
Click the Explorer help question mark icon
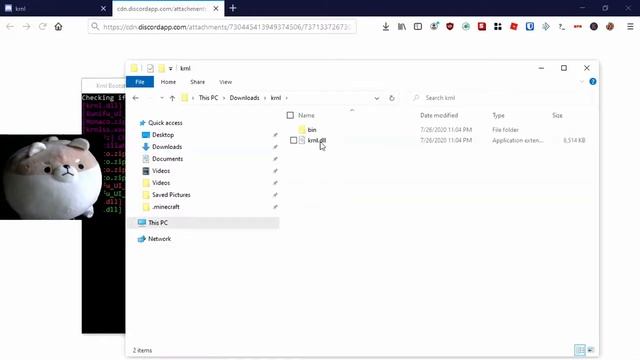point(593,82)
